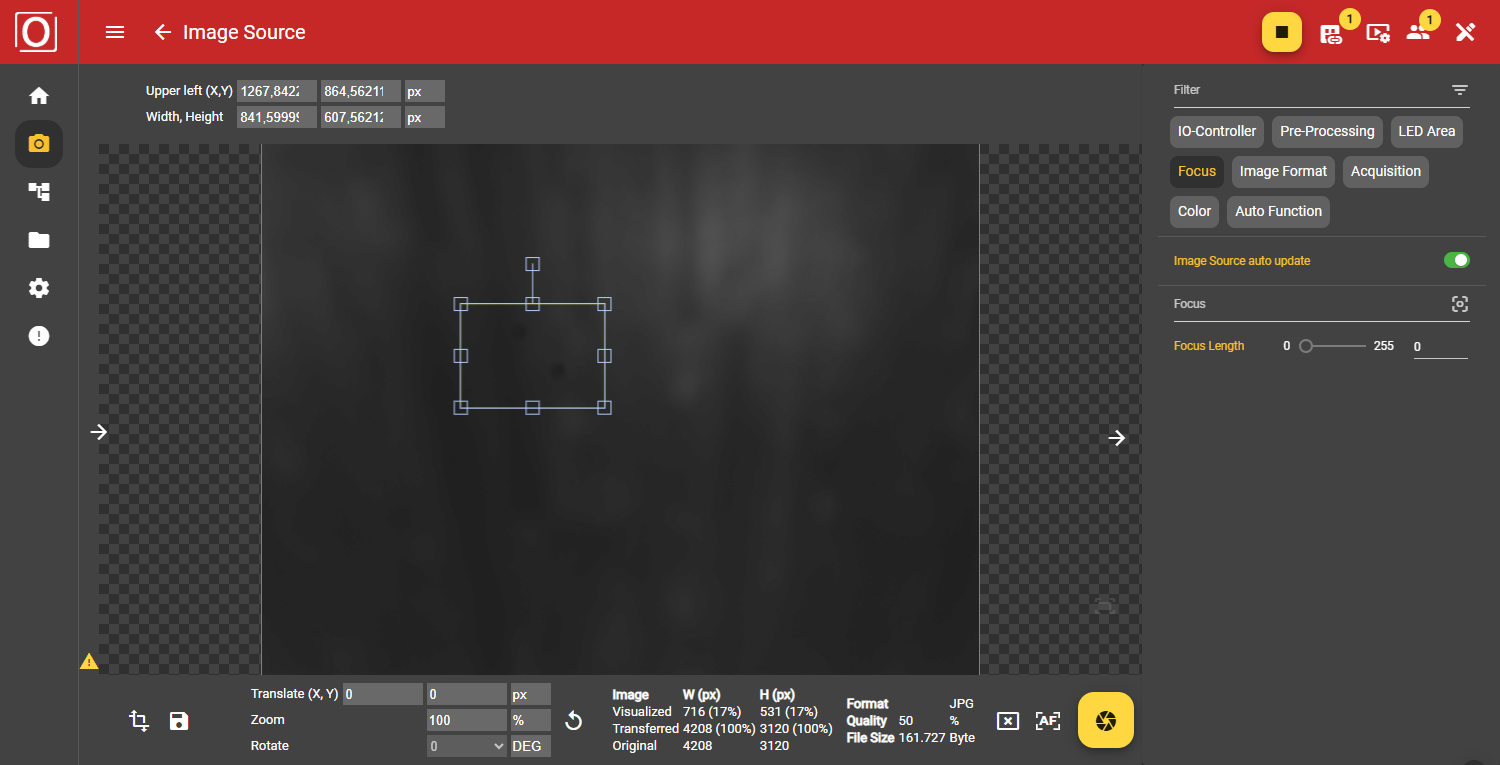
Task: Capture an image with the yellow shutter button
Action: 1105,720
